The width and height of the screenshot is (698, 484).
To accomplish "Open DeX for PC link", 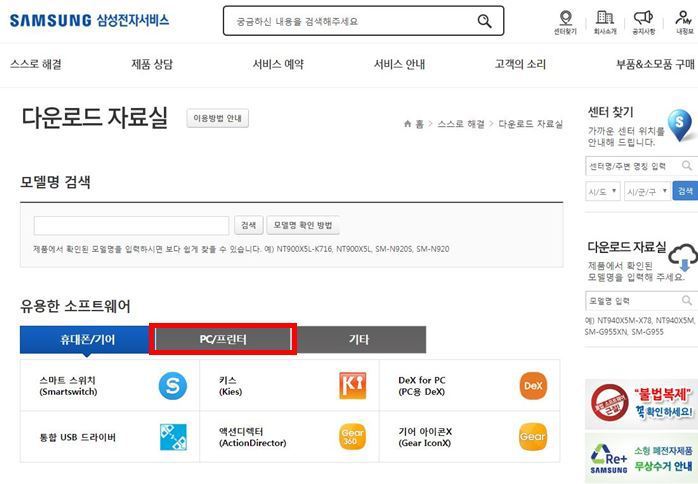I will click(422, 386).
